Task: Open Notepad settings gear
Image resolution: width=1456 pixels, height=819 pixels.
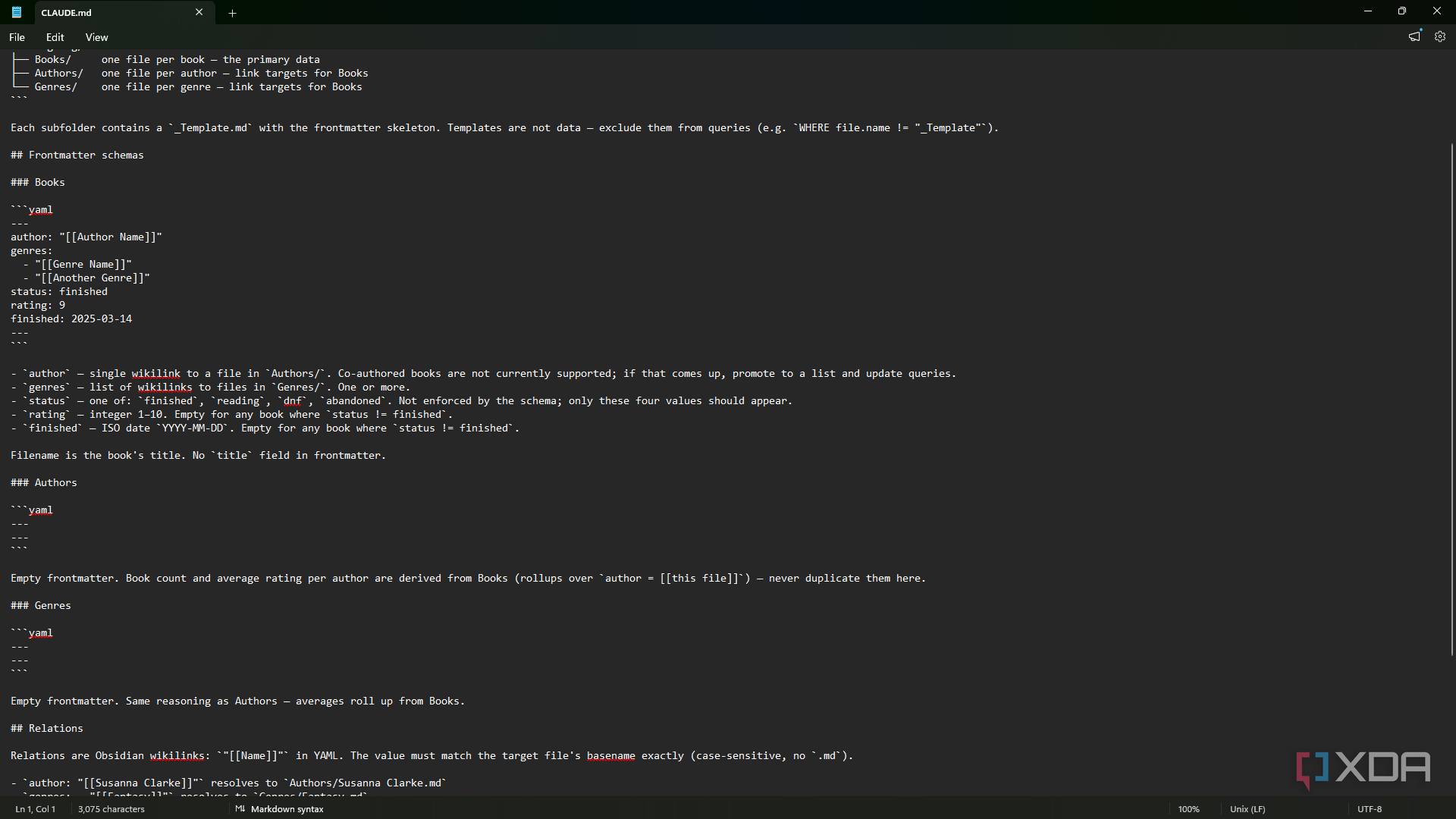Action: [x=1439, y=36]
